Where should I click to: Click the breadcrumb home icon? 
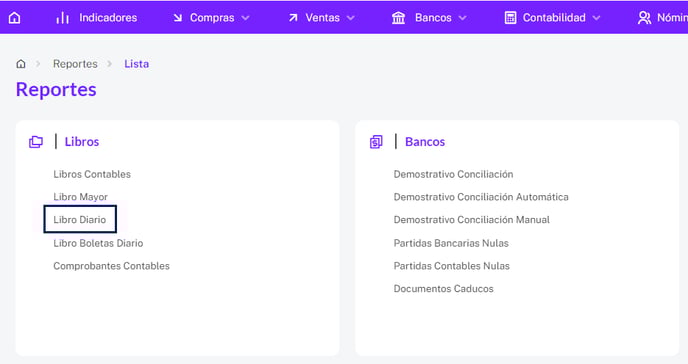click(x=21, y=64)
